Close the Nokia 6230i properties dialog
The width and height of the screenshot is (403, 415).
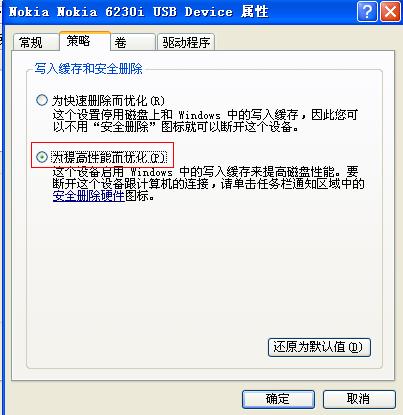click(x=390, y=12)
